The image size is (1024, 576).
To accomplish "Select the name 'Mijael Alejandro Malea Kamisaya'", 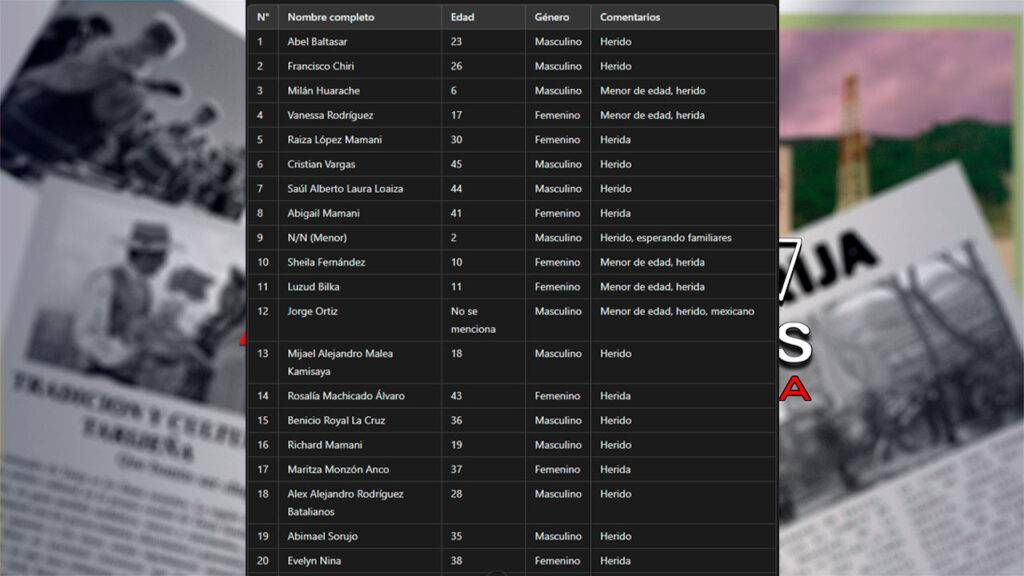I will point(340,362).
